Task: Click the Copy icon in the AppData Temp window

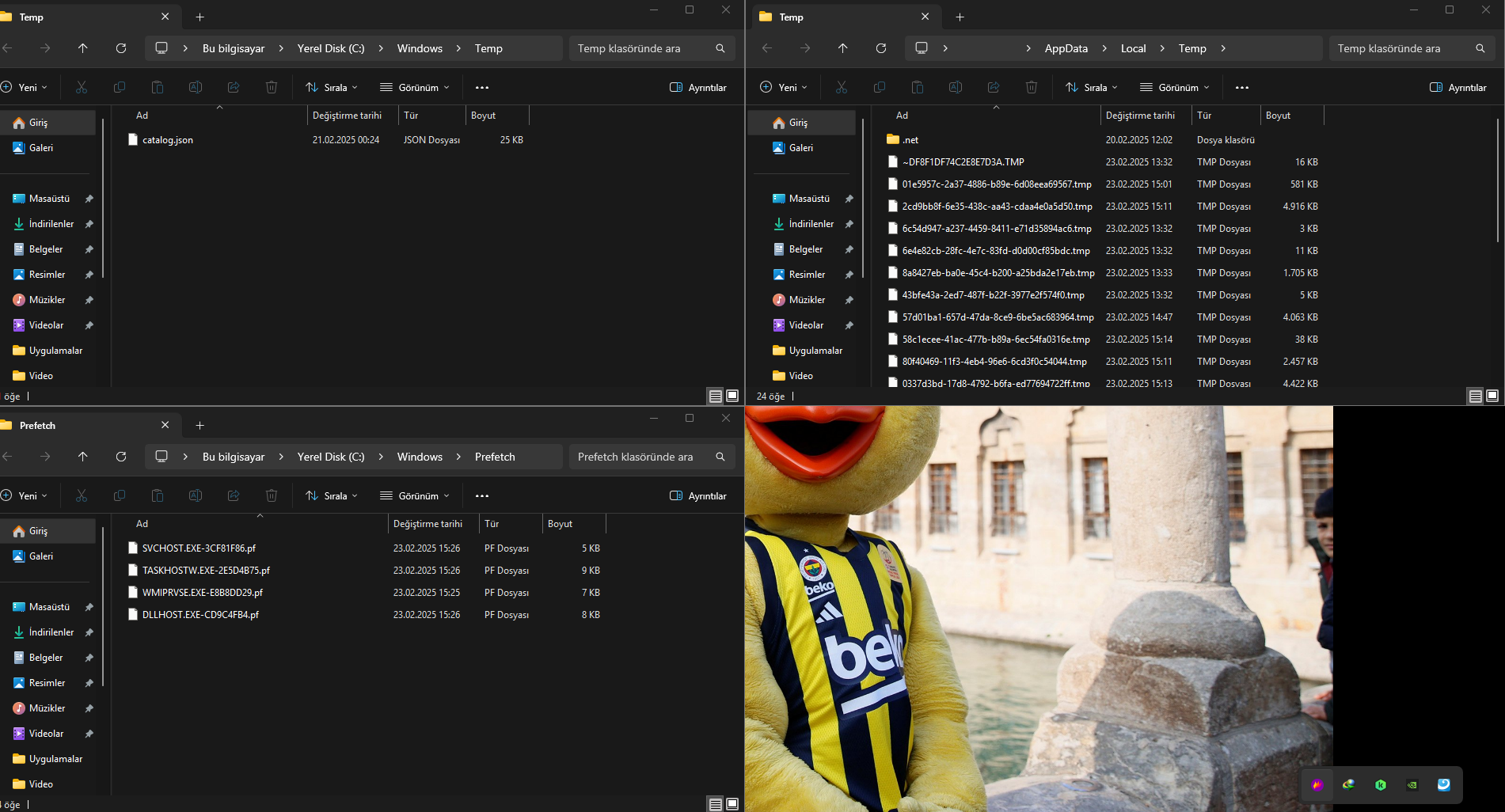Action: pos(880,87)
